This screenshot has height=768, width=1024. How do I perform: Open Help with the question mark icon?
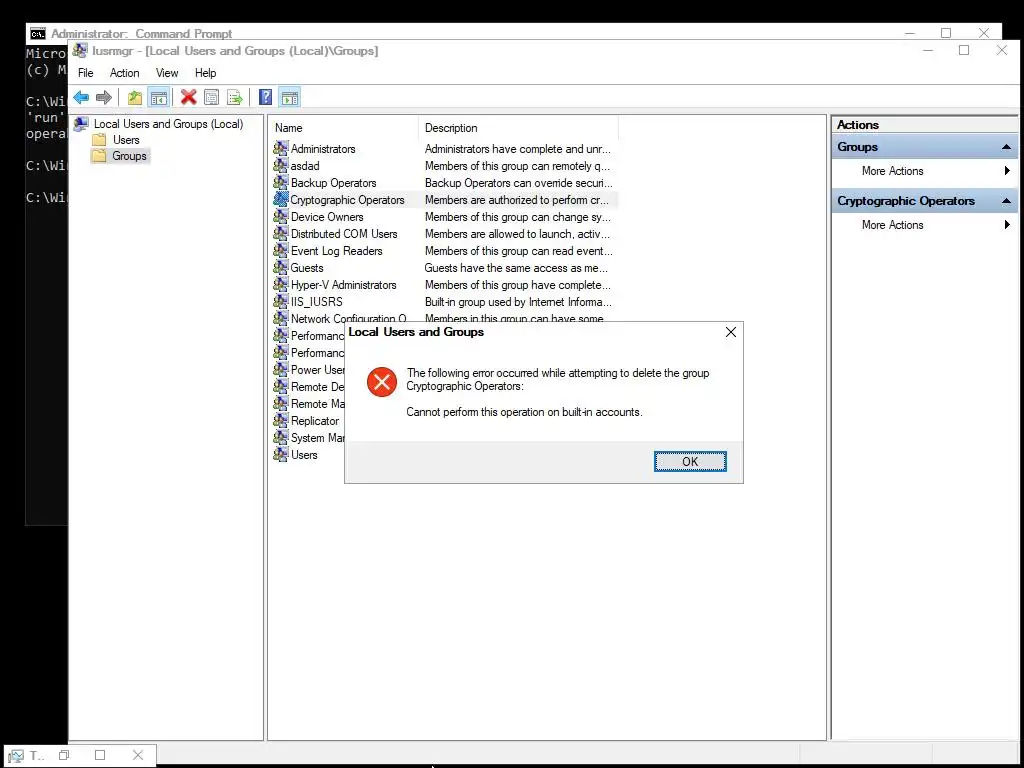[265, 98]
